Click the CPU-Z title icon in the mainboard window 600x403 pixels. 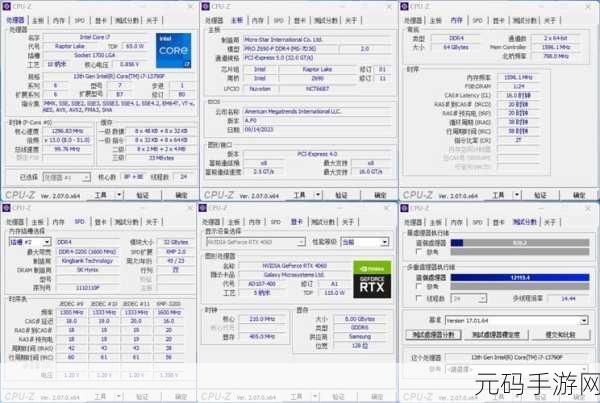[205, 6]
